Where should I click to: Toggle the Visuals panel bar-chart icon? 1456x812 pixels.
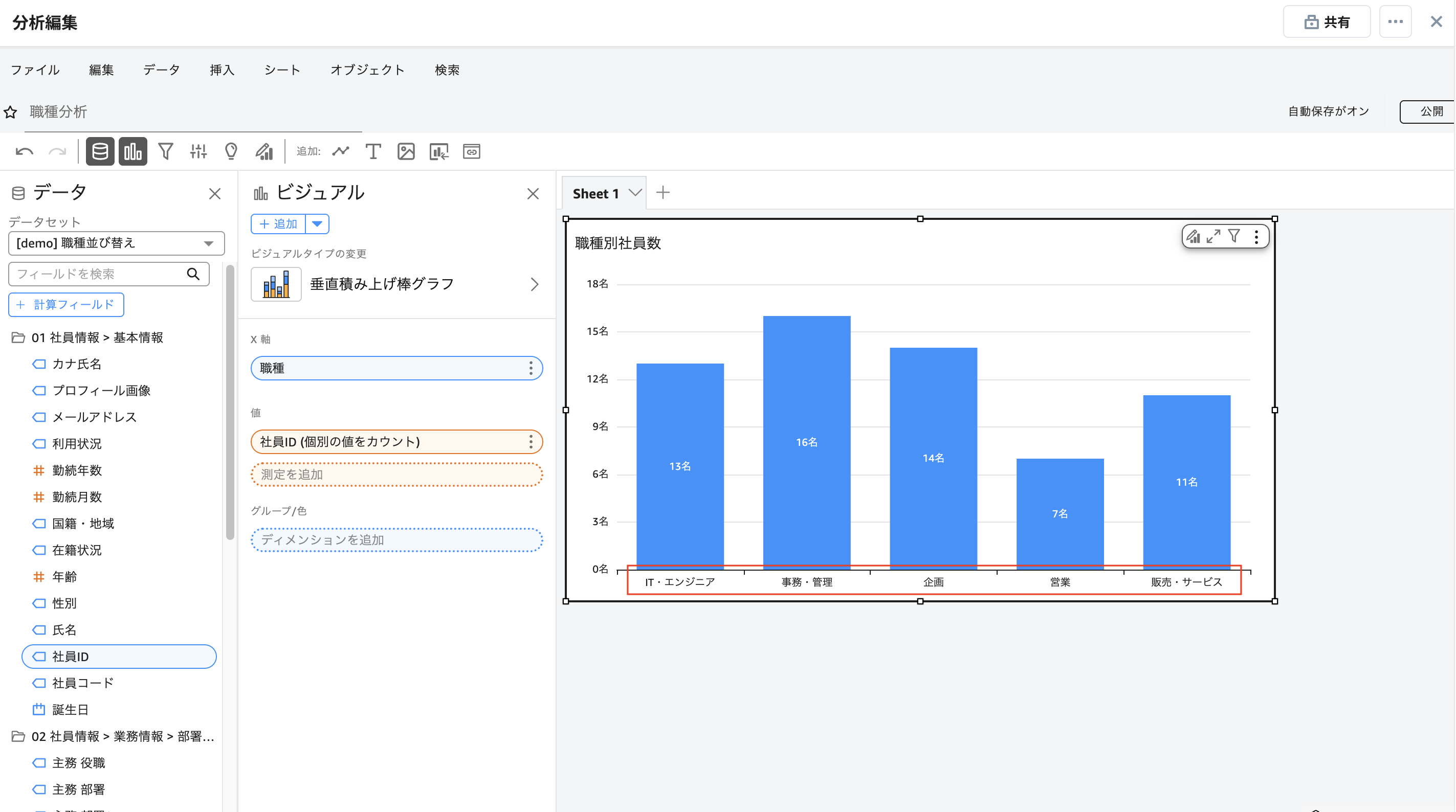pyautogui.click(x=133, y=151)
